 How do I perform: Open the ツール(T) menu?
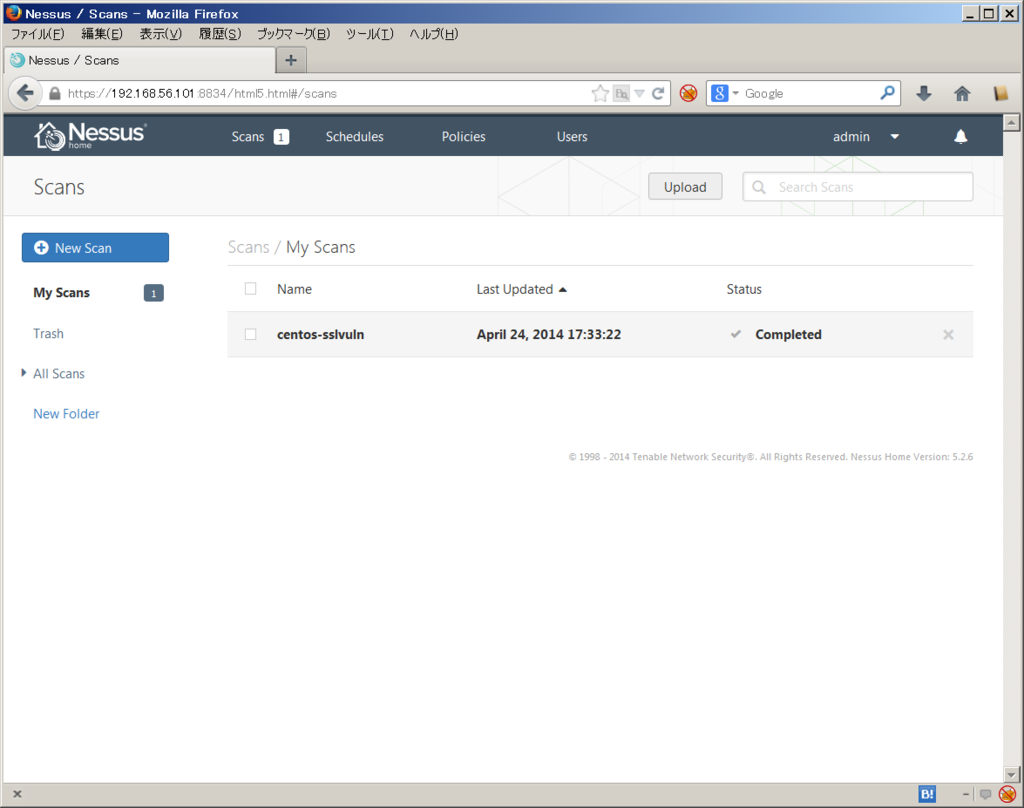(370, 34)
